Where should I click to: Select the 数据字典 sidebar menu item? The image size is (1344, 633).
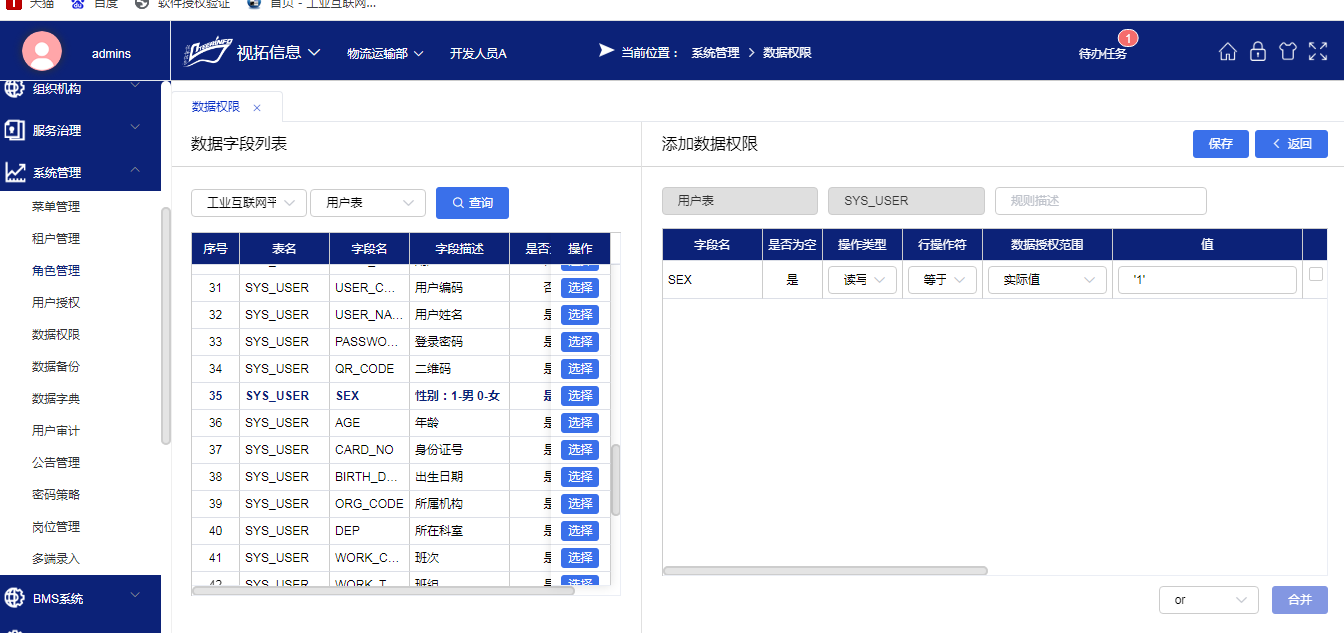(x=56, y=399)
